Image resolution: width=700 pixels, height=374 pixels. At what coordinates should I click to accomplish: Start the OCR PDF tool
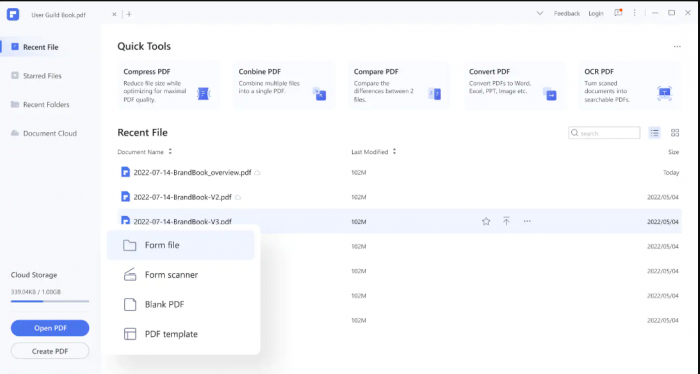(629, 85)
